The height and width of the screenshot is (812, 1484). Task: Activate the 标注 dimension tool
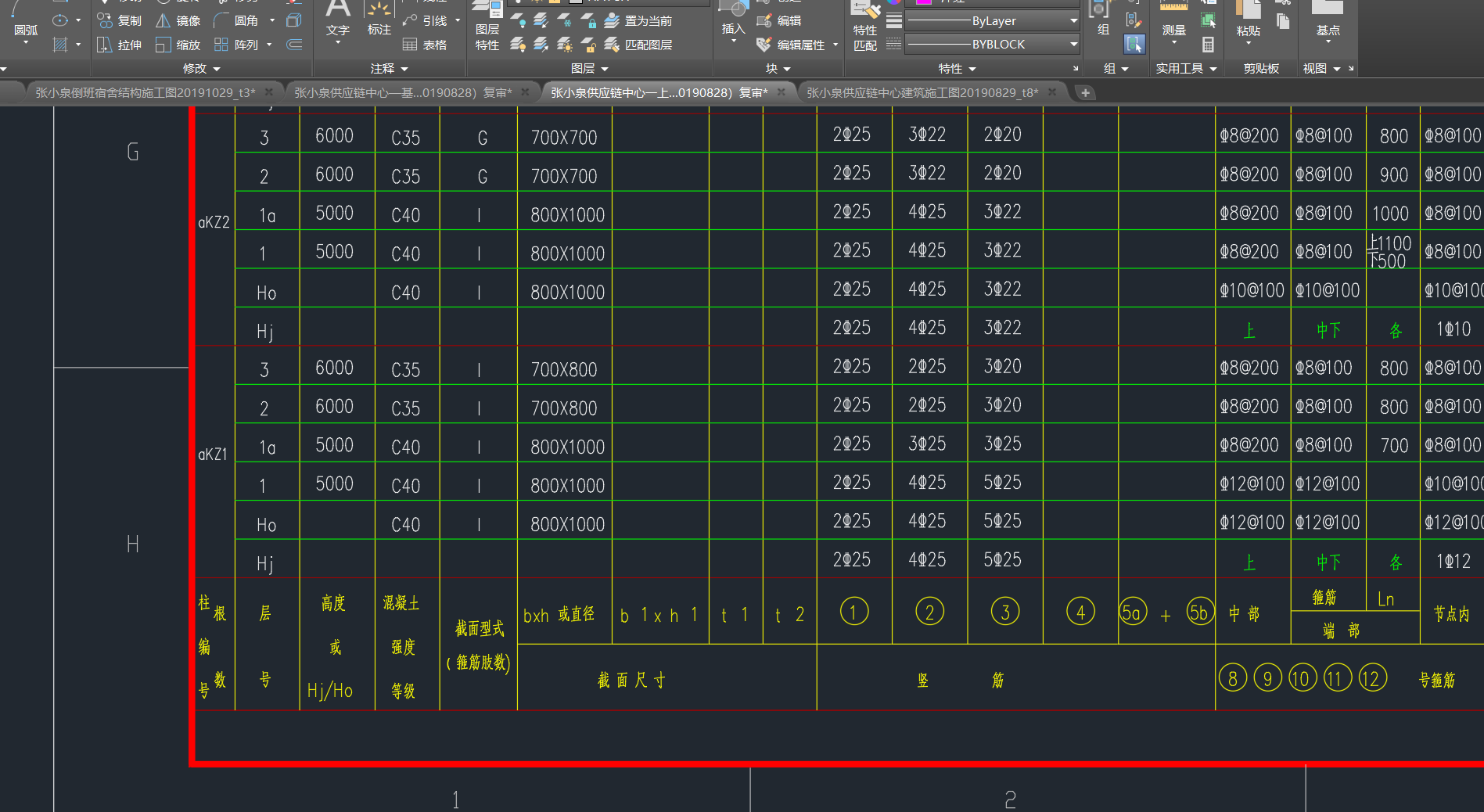coord(379,20)
